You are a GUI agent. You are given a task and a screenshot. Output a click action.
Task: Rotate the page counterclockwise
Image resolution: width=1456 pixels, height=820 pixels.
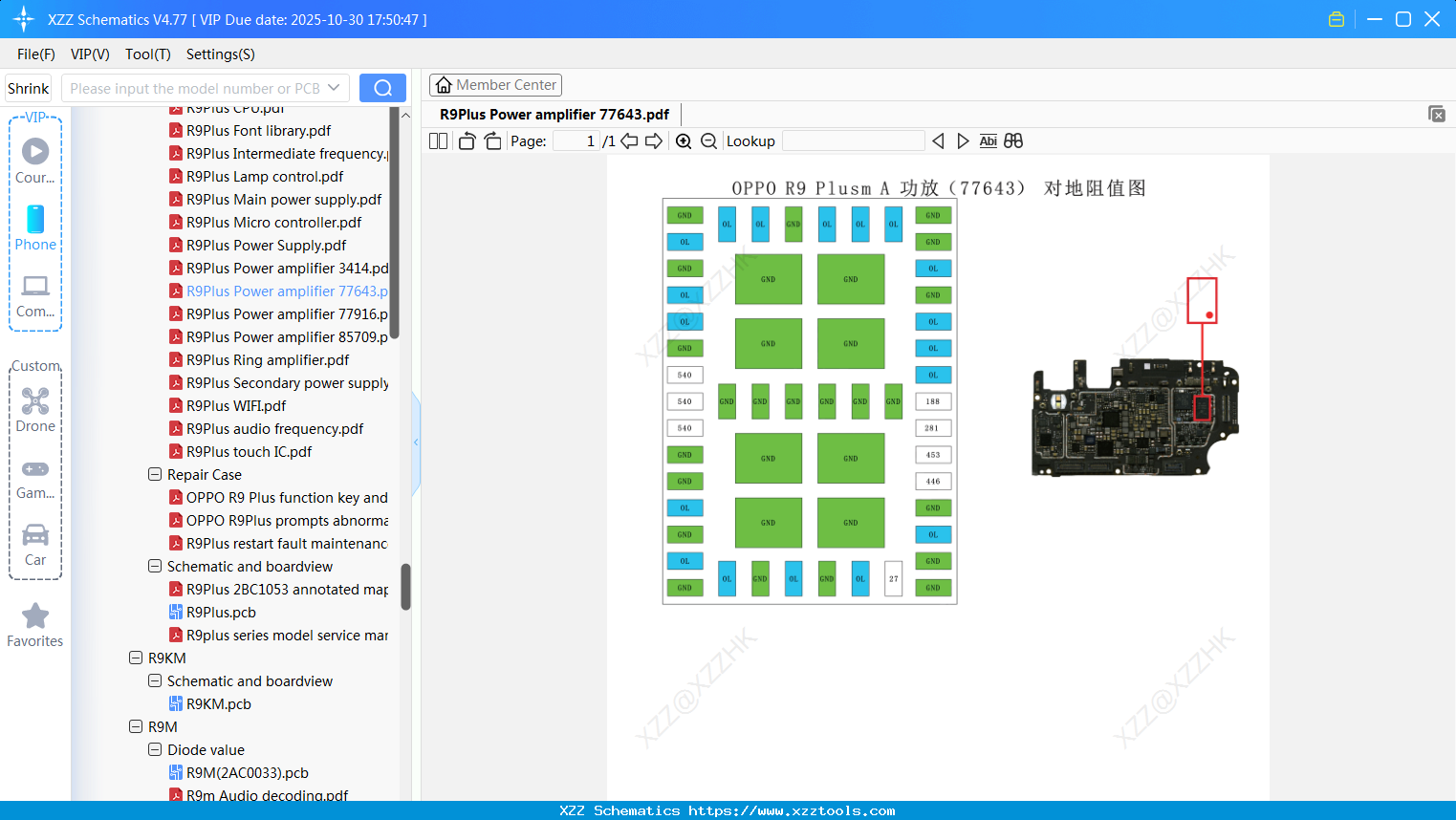coord(467,141)
